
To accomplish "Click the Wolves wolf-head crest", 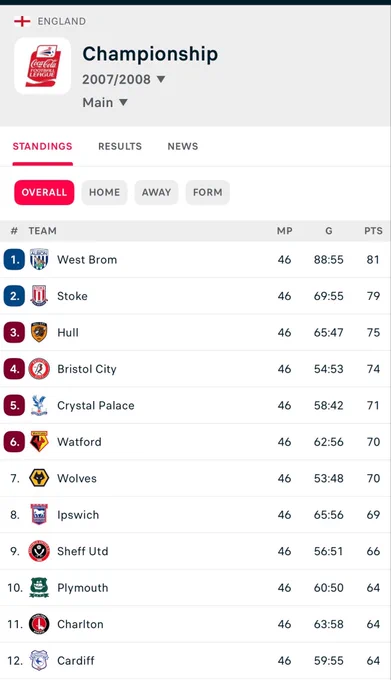I will pos(39,478).
